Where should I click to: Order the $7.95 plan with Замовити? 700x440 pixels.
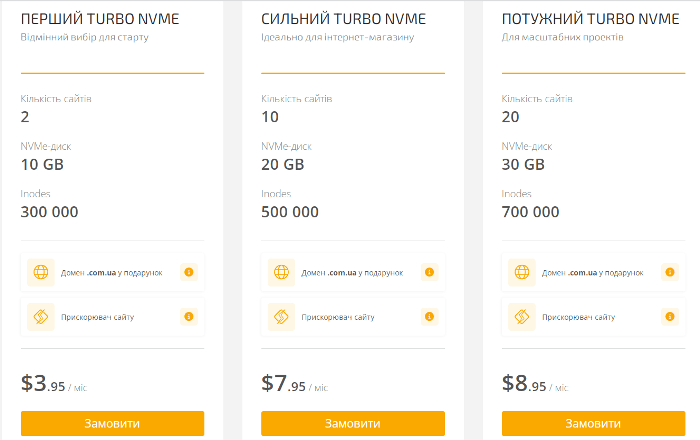[353, 423]
